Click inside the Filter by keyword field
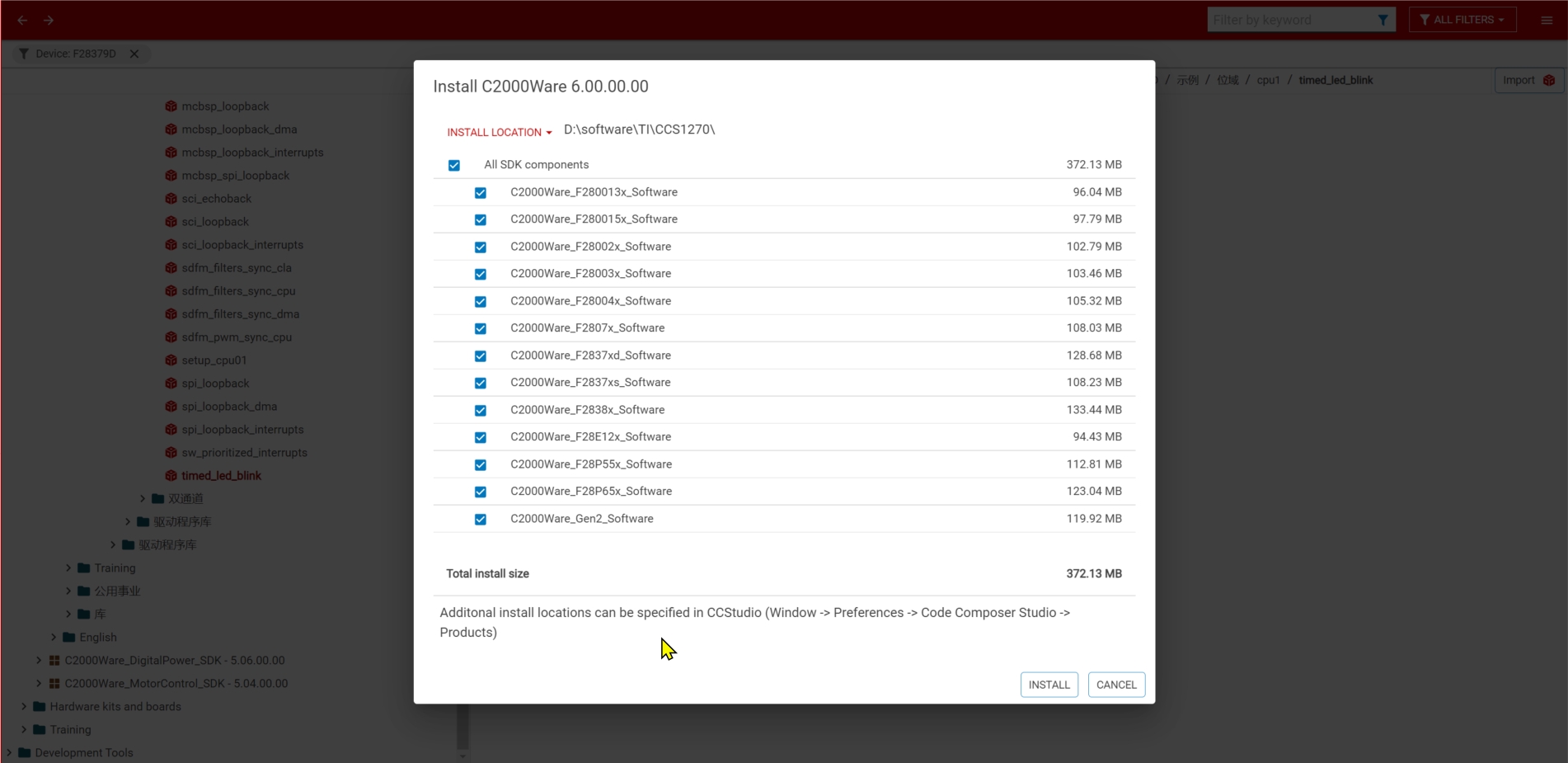This screenshot has width=1568, height=763. (1286, 19)
